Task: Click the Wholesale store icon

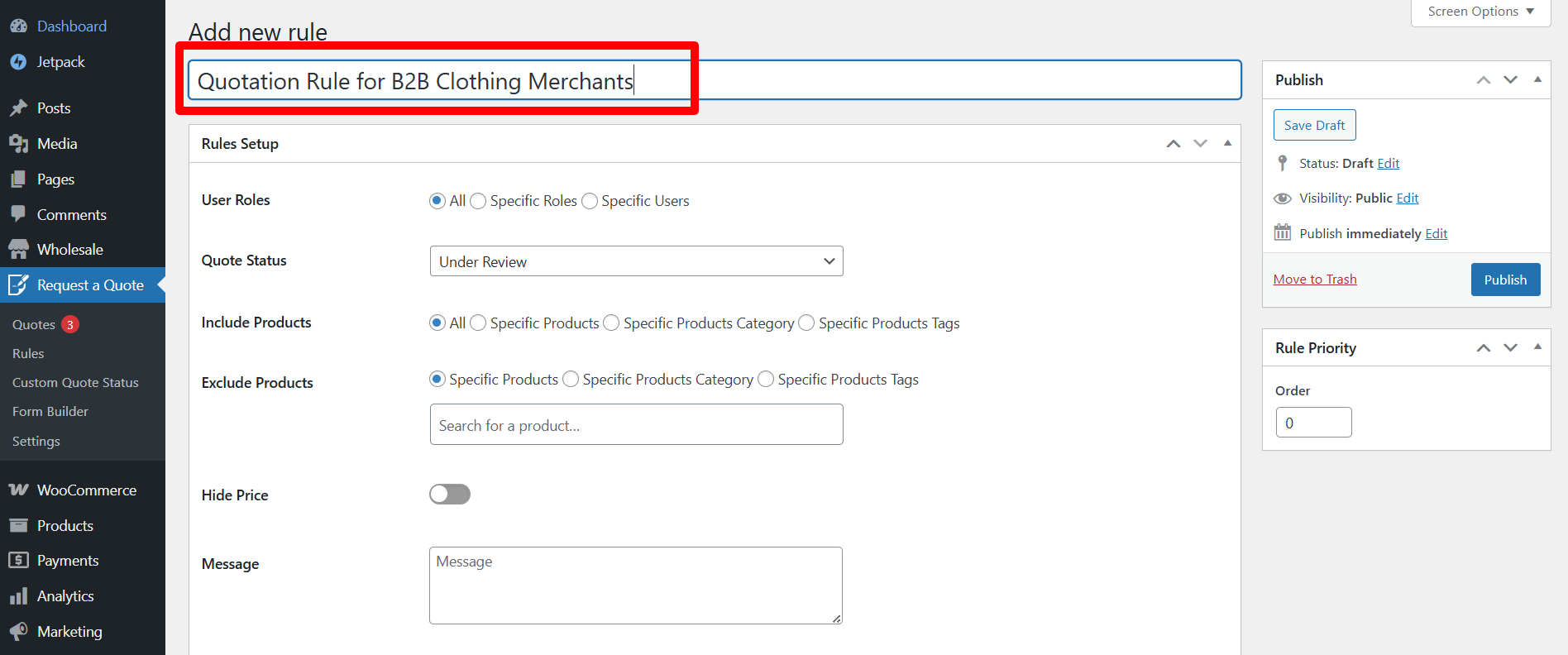Action: 18,250
